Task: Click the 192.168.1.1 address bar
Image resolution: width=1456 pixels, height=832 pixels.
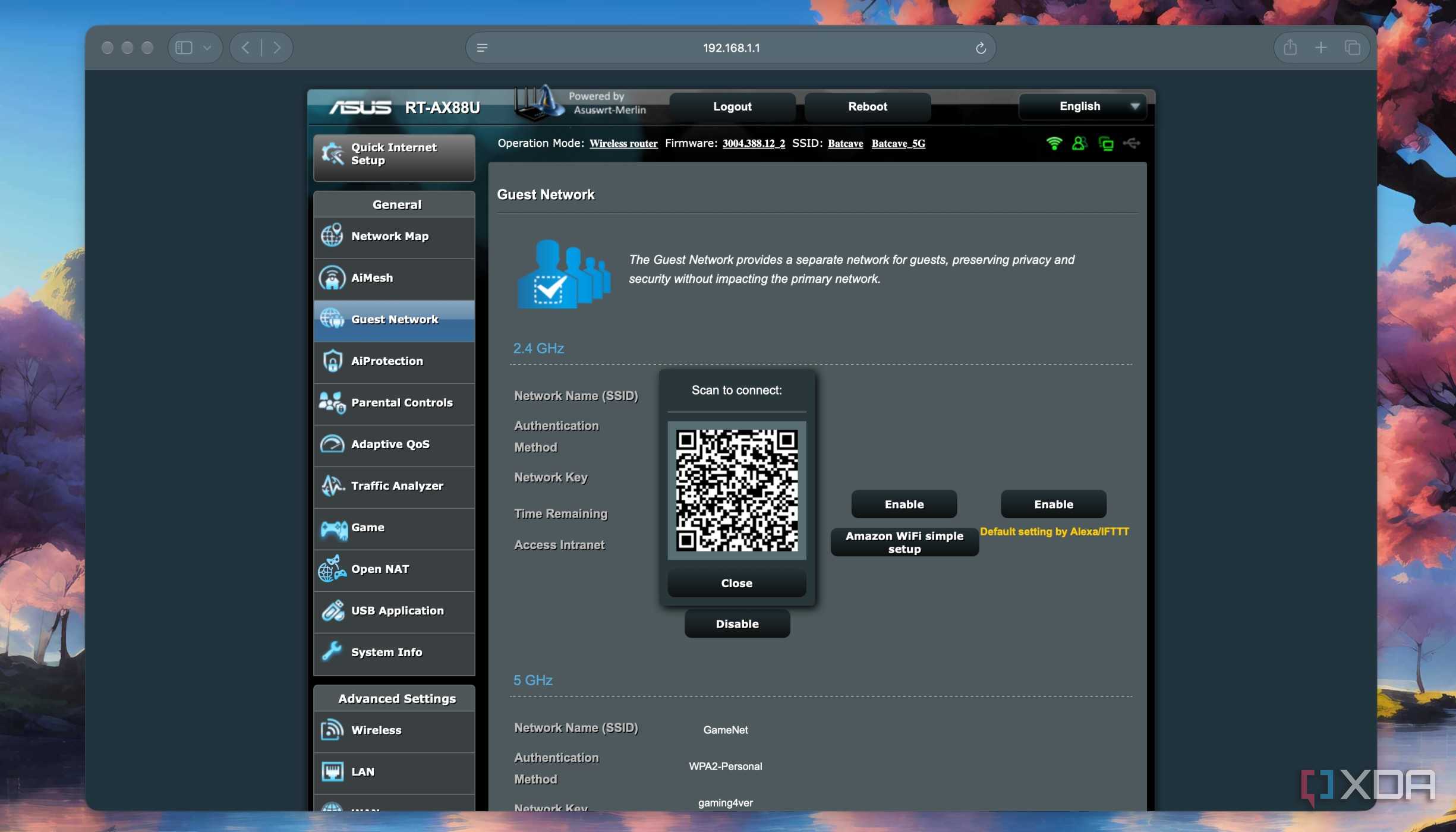Action: pyautogui.click(x=730, y=48)
